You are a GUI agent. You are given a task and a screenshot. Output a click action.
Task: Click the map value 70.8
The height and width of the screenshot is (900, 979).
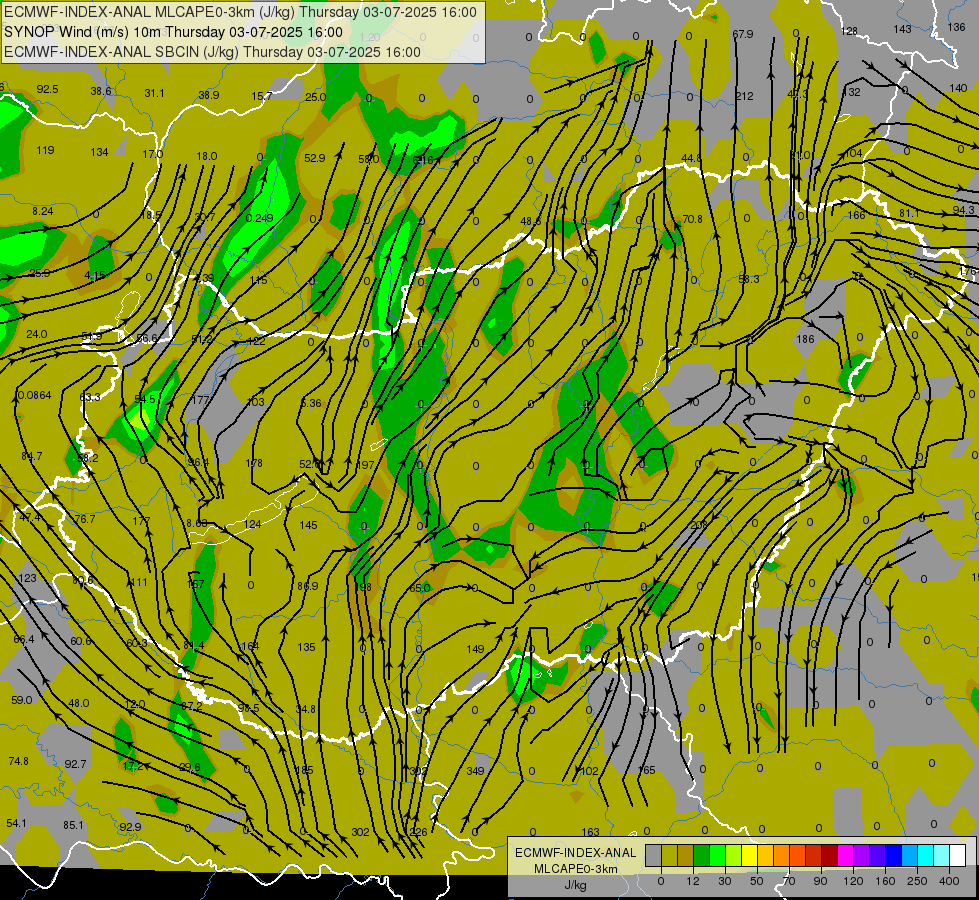(x=692, y=219)
